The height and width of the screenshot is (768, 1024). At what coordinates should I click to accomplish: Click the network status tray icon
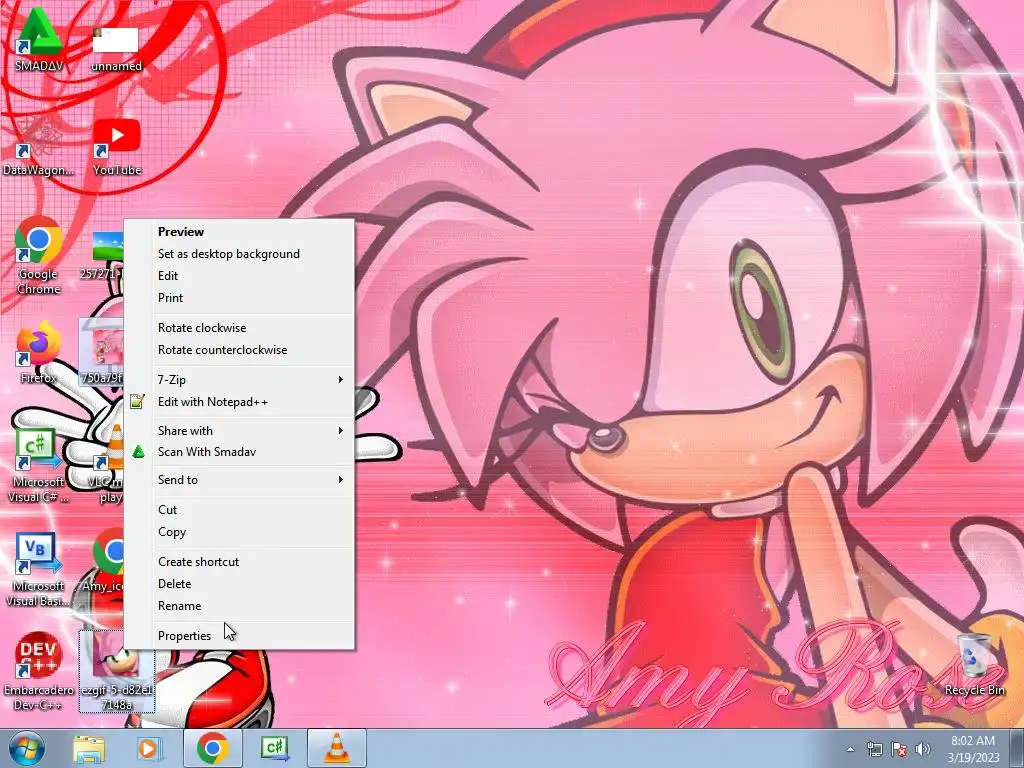(x=874, y=749)
